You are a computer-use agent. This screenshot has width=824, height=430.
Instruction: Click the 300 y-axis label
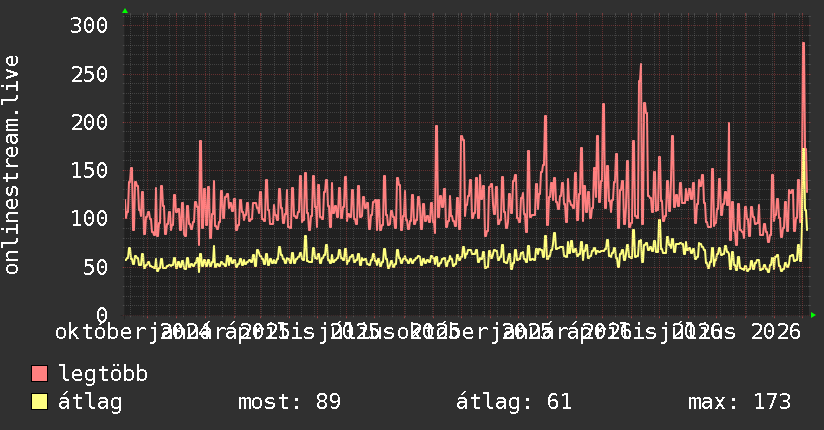coord(89,25)
